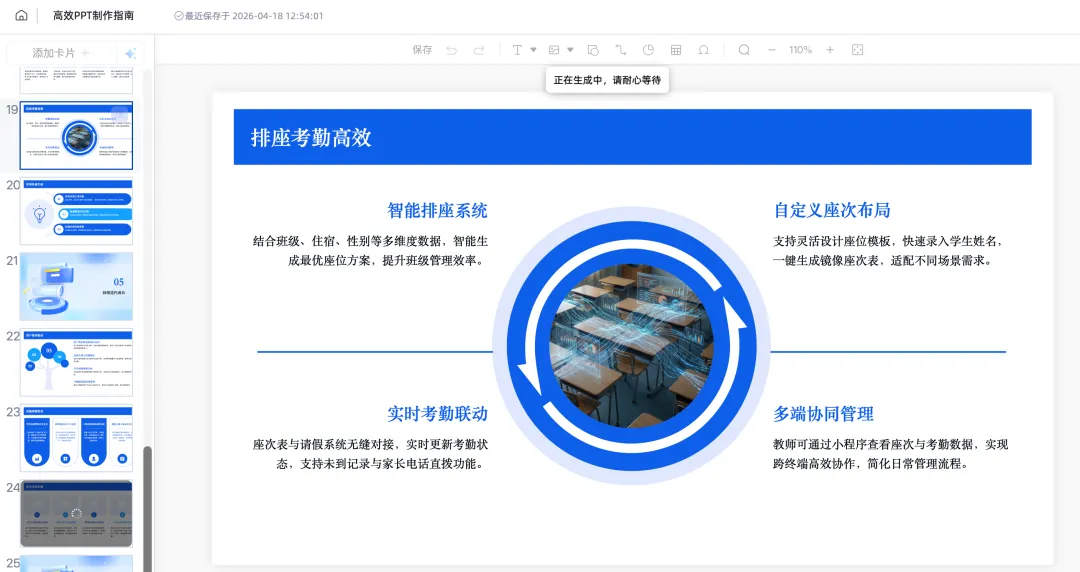Viewport: 1080px width, 572px height.
Task: Zoom in with the plus button
Action: pyautogui.click(x=830, y=50)
